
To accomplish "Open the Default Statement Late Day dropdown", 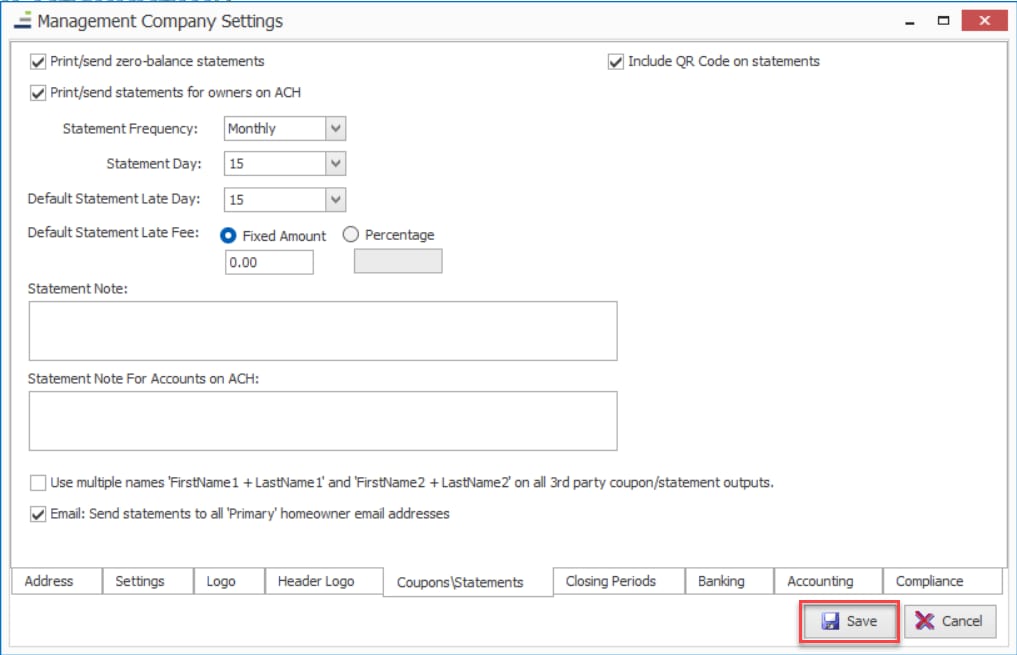I will 335,200.
